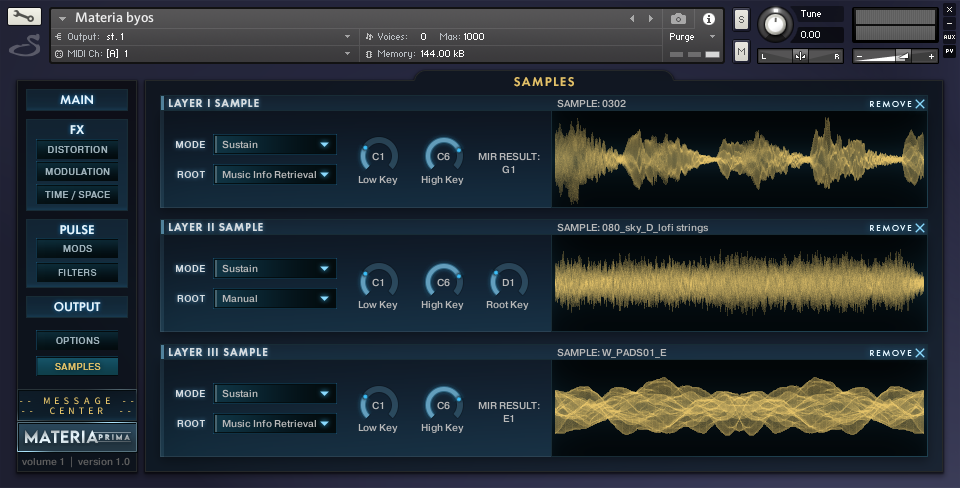The height and width of the screenshot is (488, 960).
Task: Open the Output st.1 dropdown
Action: pos(203,37)
